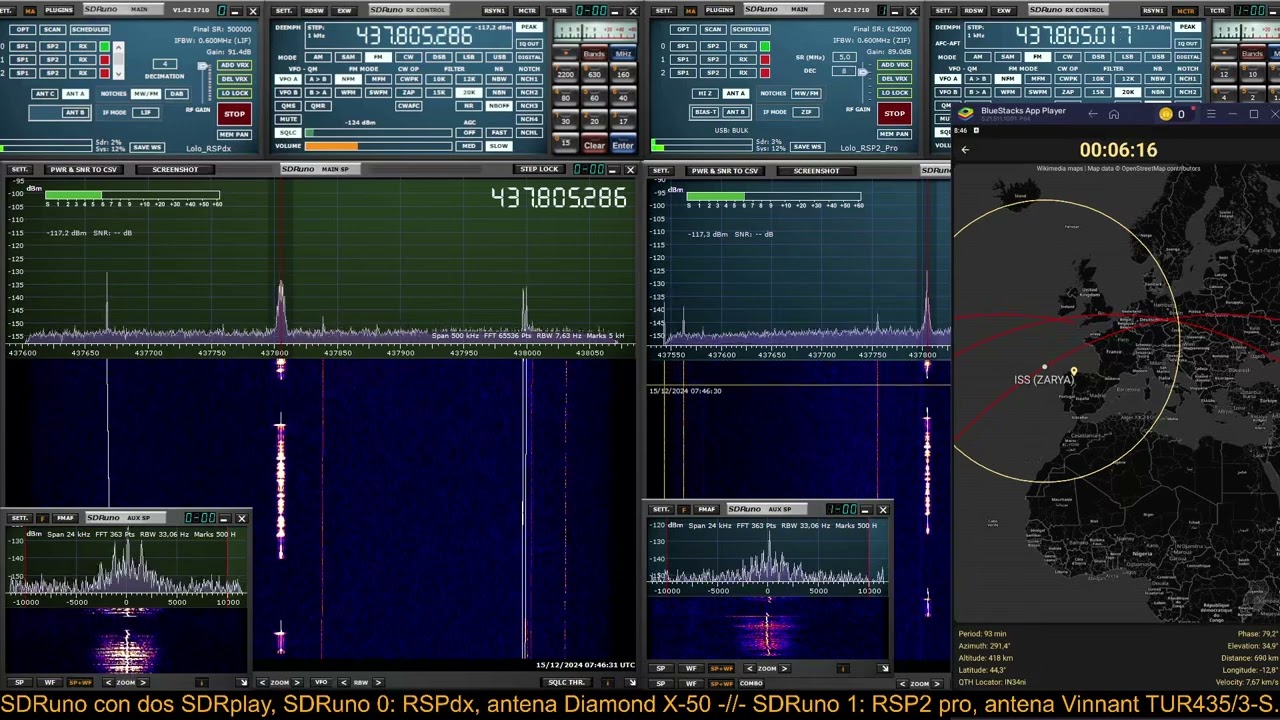Toggle SQLC squelch in left RX Control
Image resolution: width=1280 pixels, height=720 pixels.
click(x=288, y=133)
